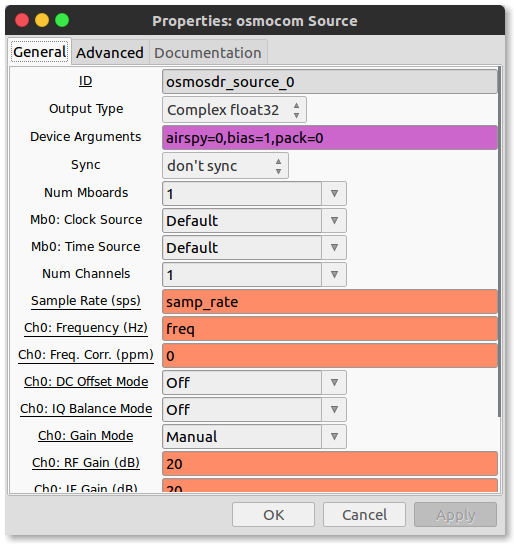
Task: Click the Time Source entry showing Default
Action: tap(242, 248)
